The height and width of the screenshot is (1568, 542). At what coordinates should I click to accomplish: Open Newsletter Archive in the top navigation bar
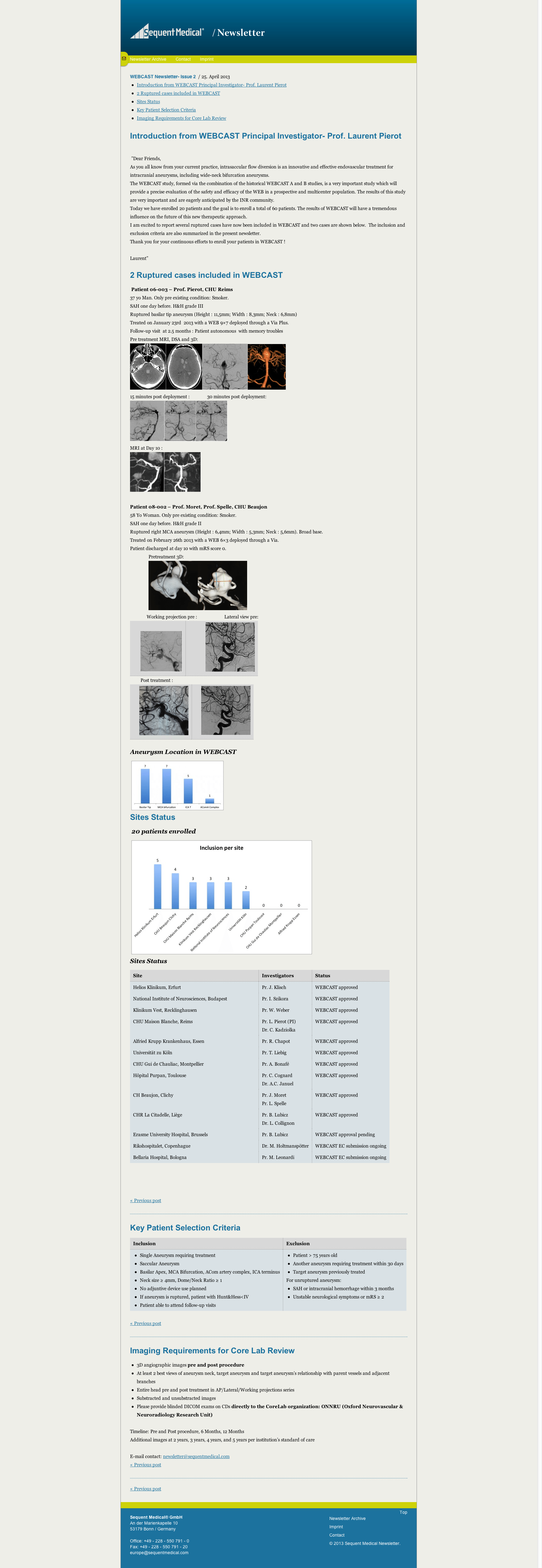click(x=148, y=59)
